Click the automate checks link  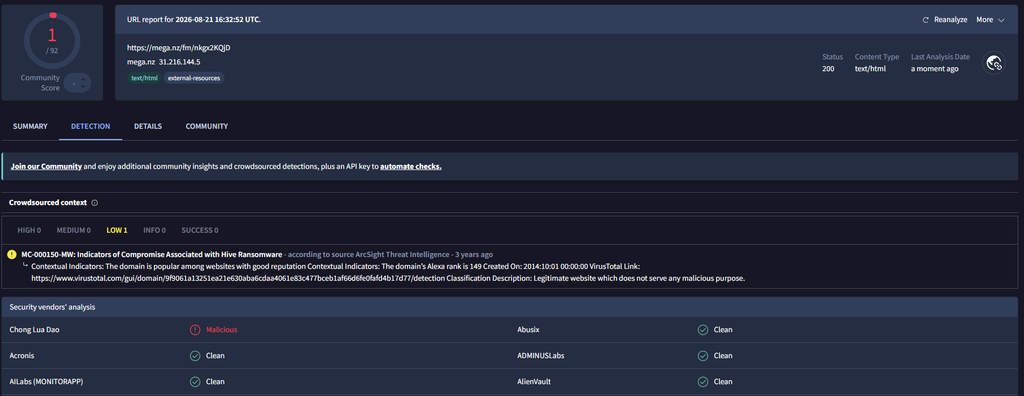coord(411,167)
